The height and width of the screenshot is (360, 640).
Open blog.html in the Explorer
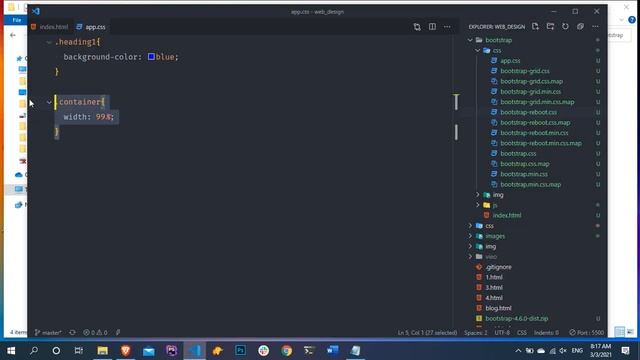498,308
